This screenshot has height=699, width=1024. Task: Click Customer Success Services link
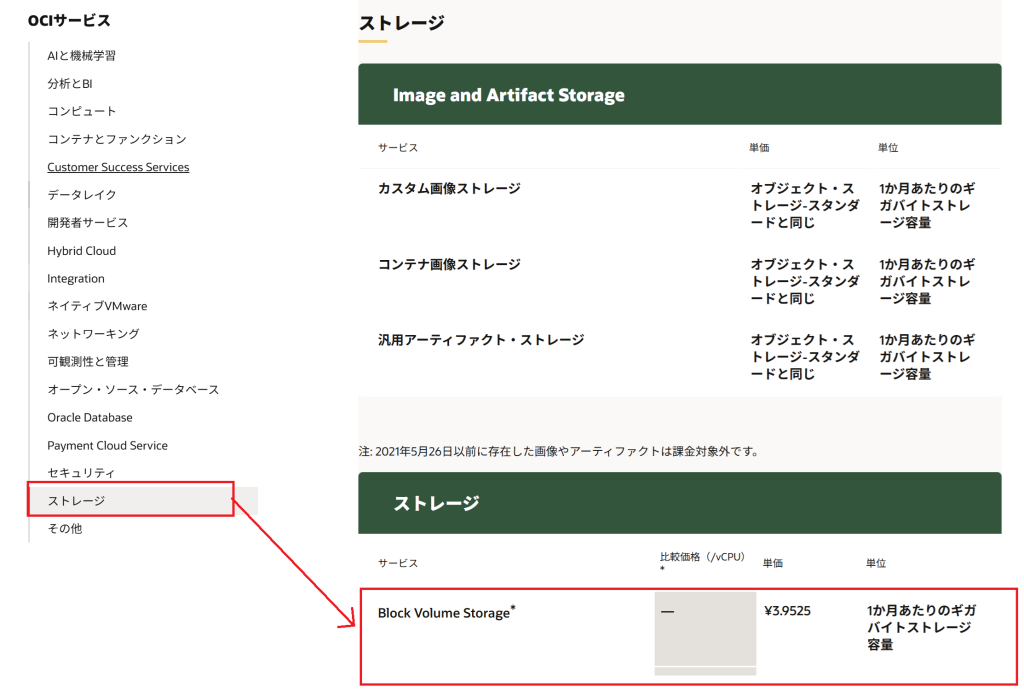[x=118, y=167]
